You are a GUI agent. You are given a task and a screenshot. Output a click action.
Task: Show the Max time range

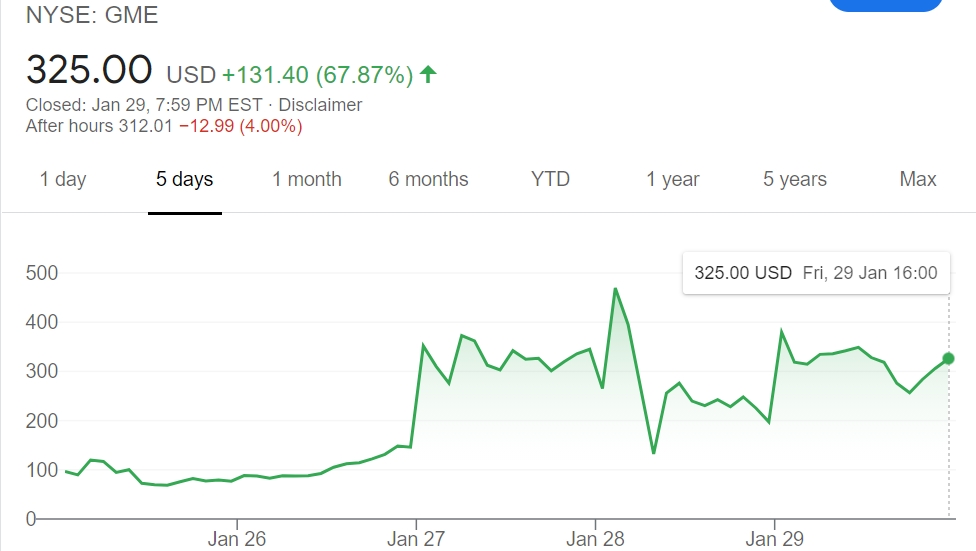(918, 179)
